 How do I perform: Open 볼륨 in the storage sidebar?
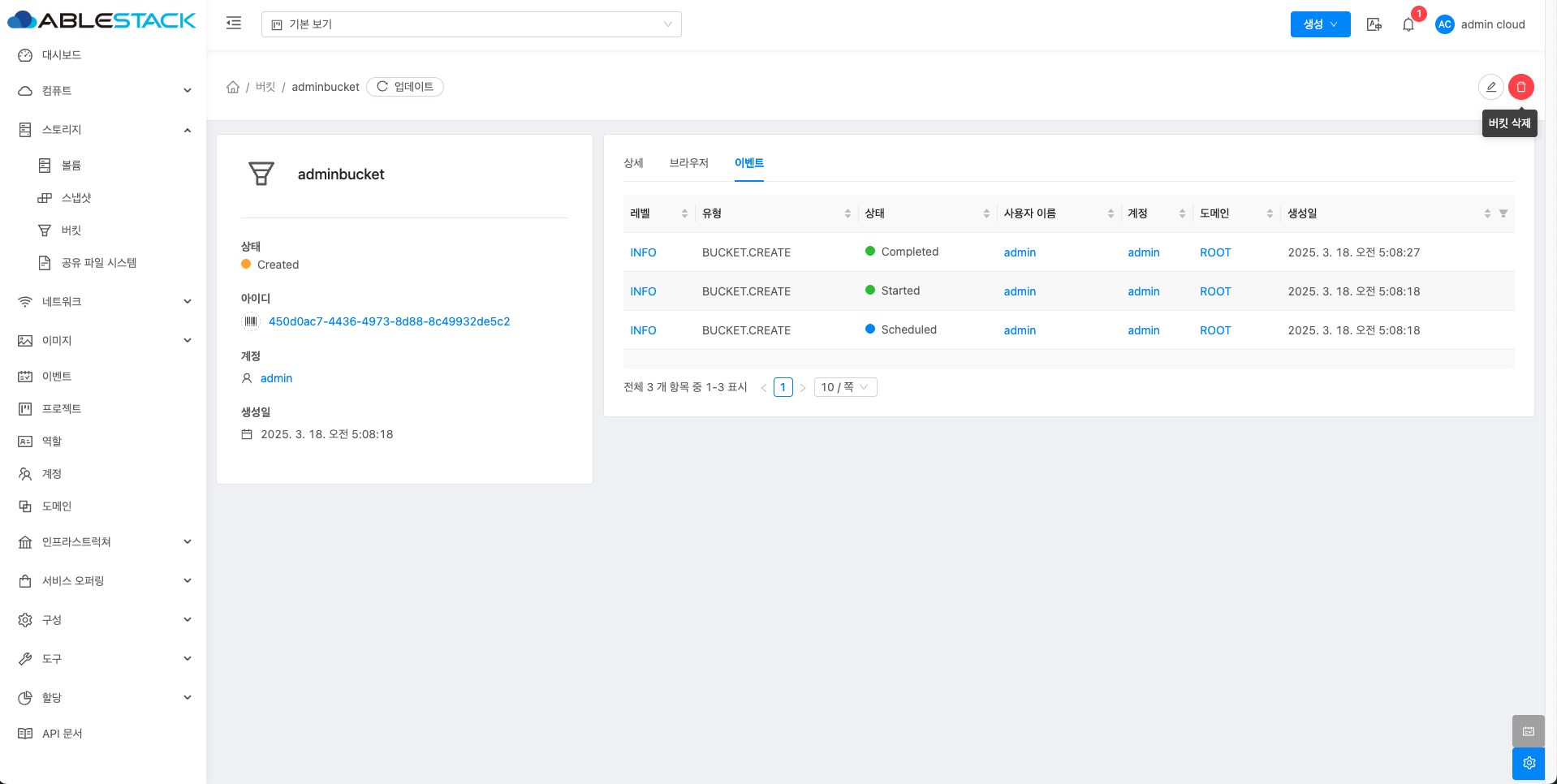point(71,166)
